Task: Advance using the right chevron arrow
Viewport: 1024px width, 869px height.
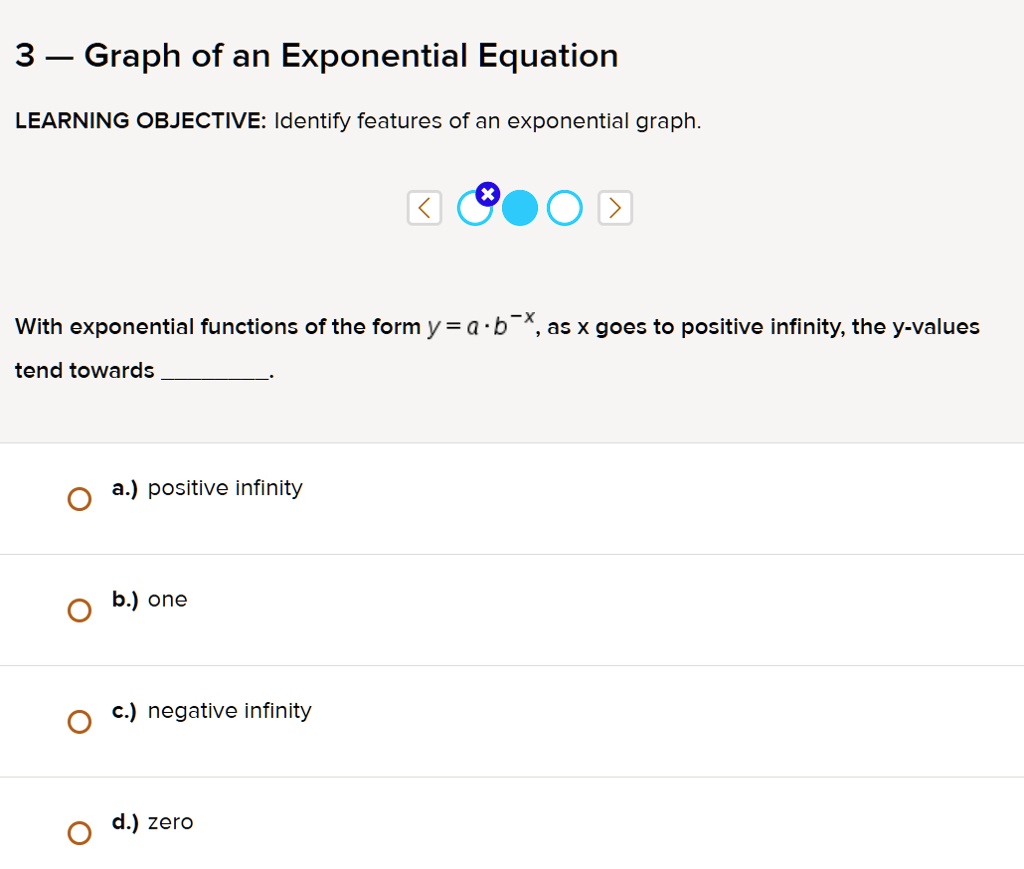Action: [615, 207]
